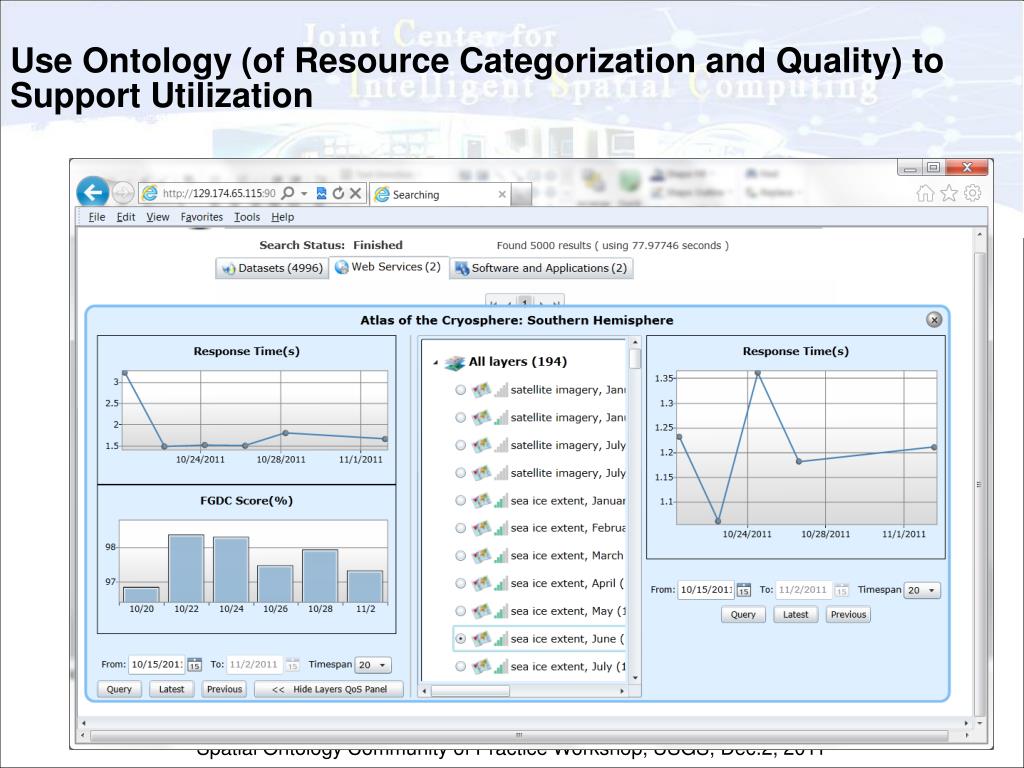Image resolution: width=1024 pixels, height=768 pixels.
Task: Select the sea ice extent, July radio button
Action: (x=460, y=666)
